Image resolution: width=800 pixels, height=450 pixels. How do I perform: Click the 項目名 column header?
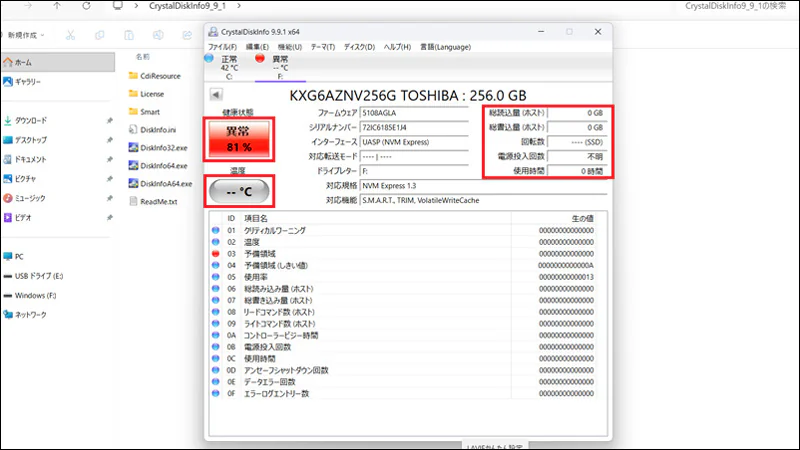pyautogui.click(x=376, y=218)
